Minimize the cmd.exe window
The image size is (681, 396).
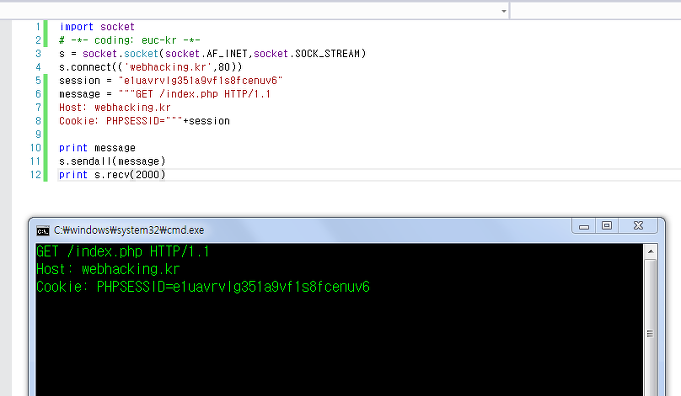[x=584, y=226]
